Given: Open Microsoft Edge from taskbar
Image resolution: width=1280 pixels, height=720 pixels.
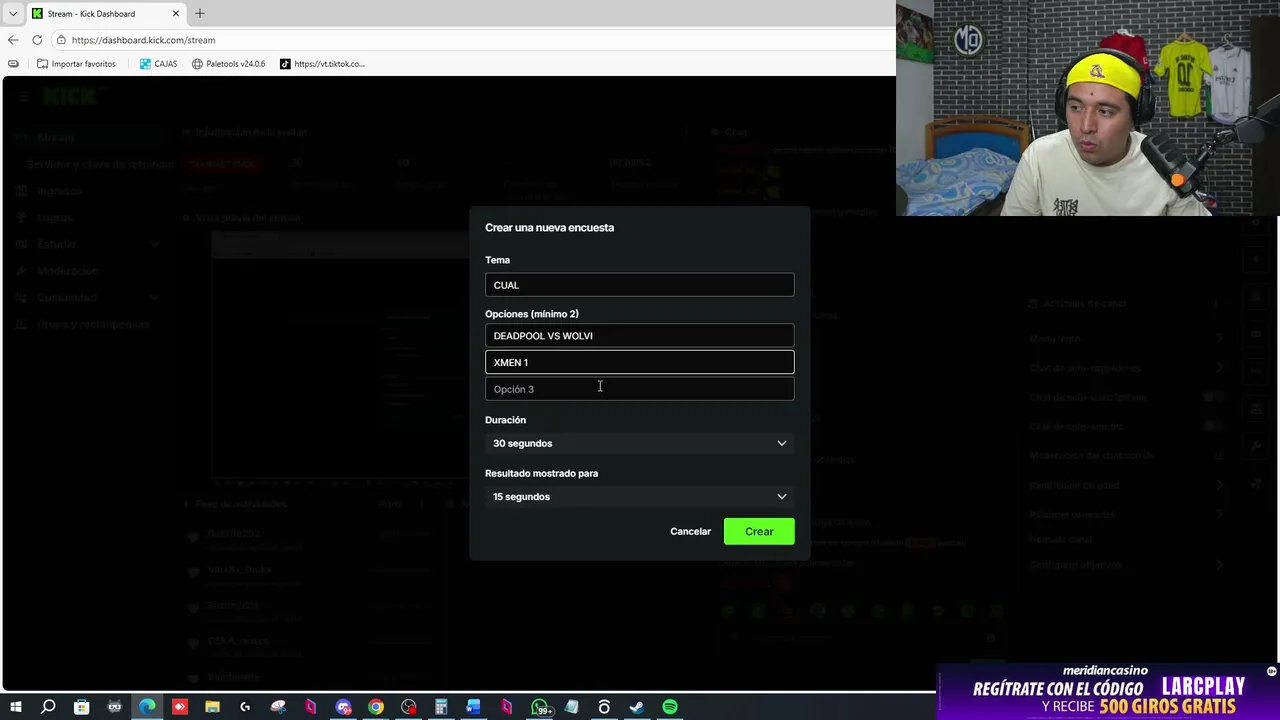Looking at the screenshot, I should tap(147, 707).
